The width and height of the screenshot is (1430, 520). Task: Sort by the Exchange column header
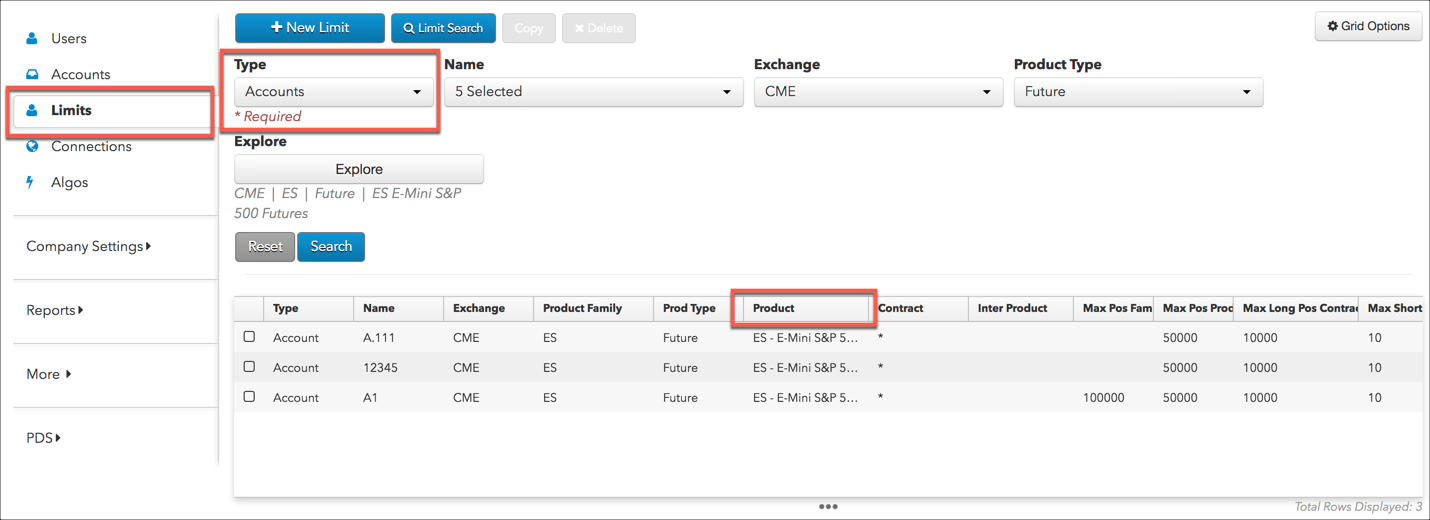coord(488,308)
